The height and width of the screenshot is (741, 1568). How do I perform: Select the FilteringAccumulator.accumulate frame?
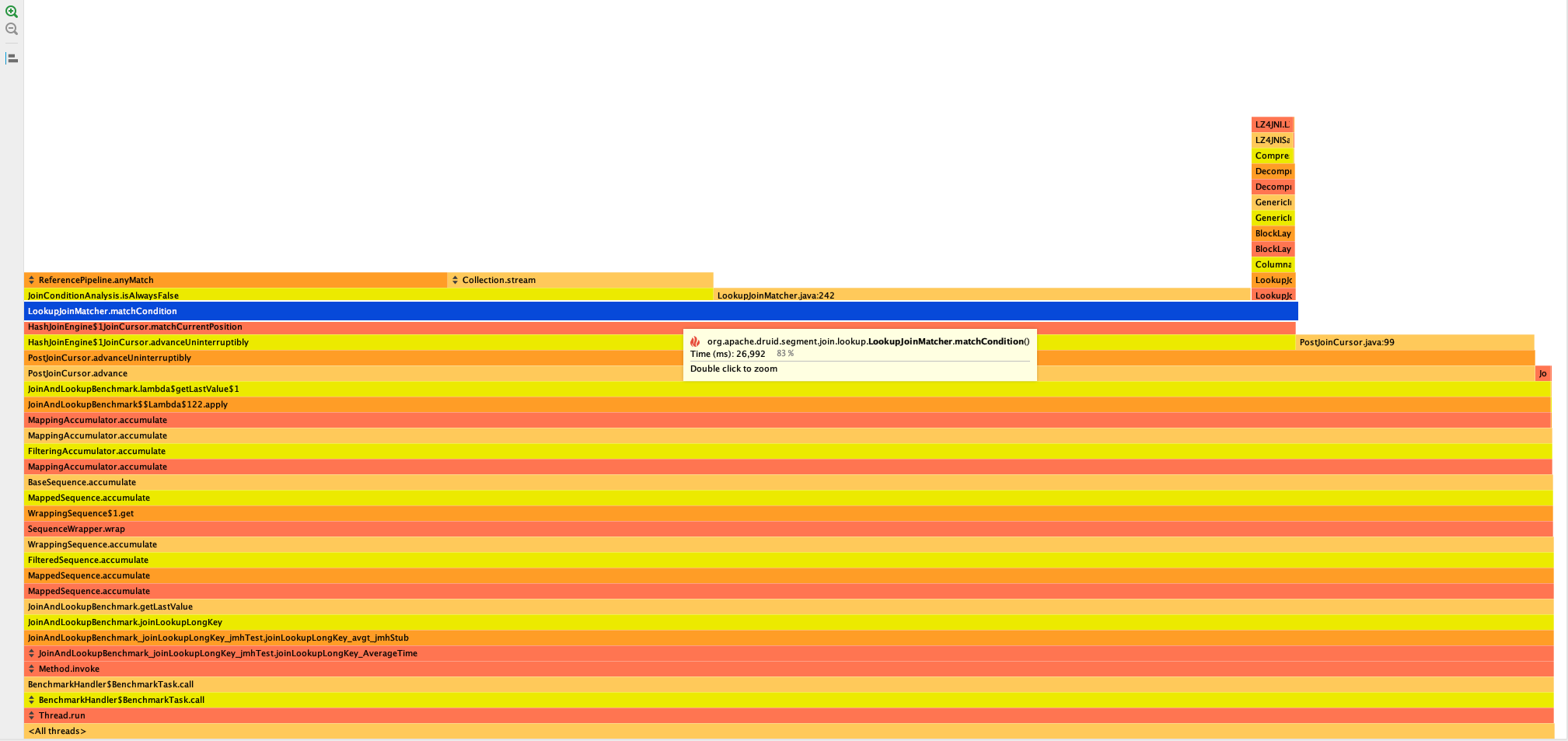788,451
